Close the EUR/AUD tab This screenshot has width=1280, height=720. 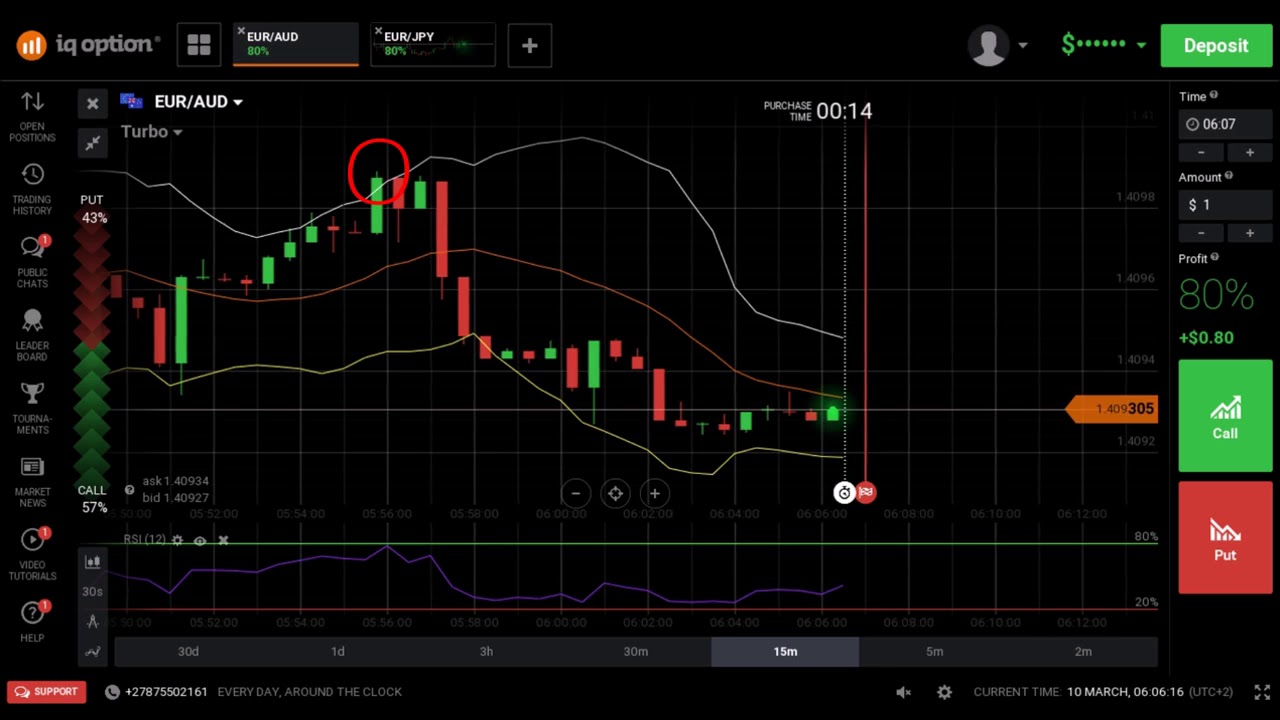pos(241,32)
